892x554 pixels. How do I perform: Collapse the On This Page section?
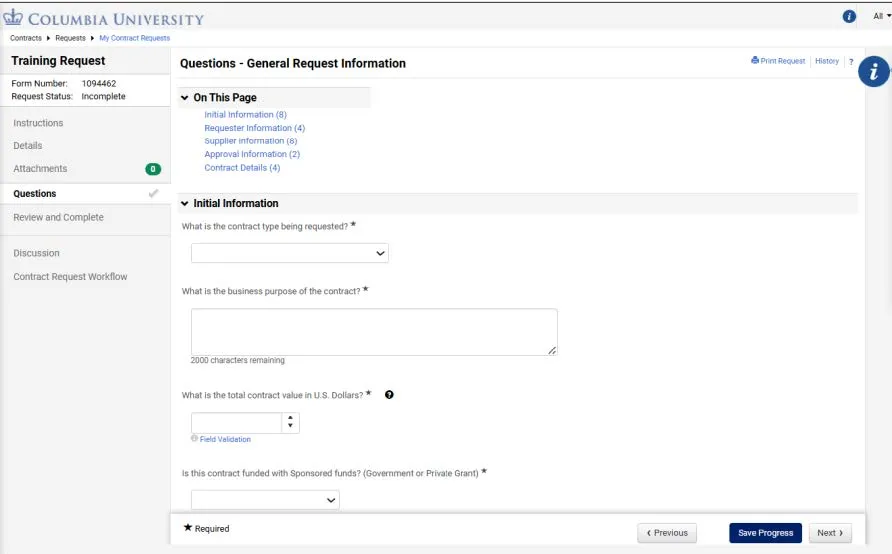(x=184, y=98)
